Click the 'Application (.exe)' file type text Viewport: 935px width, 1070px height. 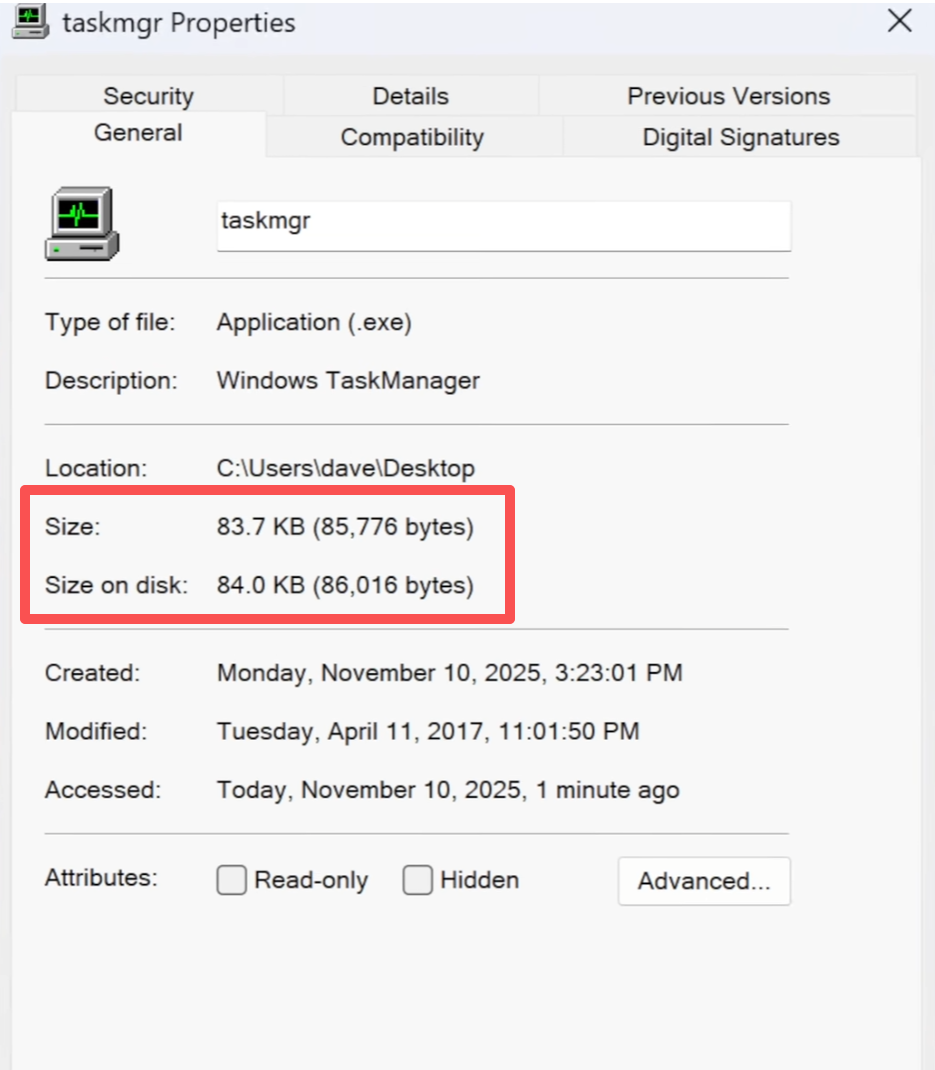click(x=315, y=322)
